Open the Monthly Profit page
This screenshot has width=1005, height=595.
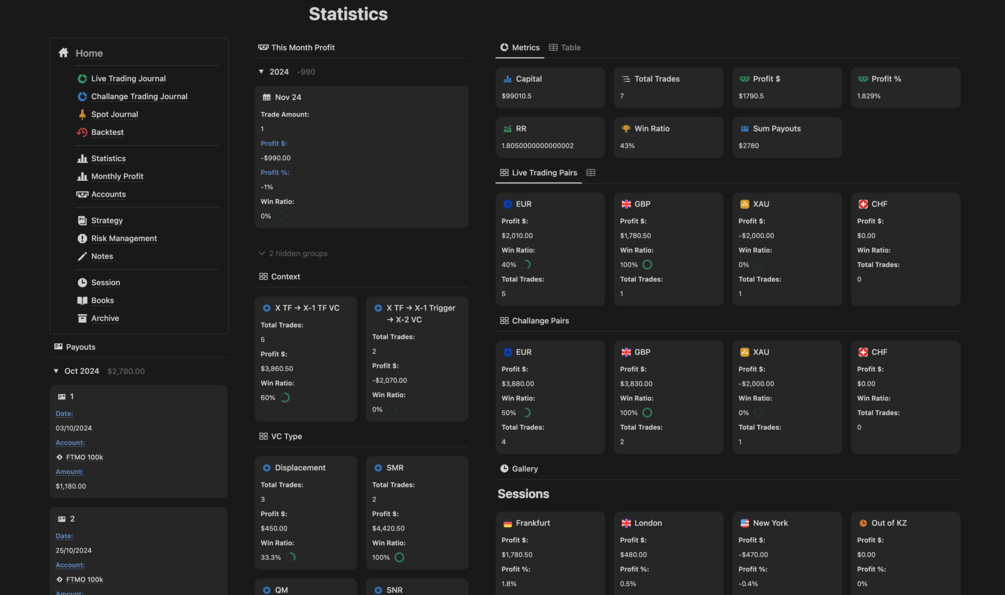tap(117, 176)
